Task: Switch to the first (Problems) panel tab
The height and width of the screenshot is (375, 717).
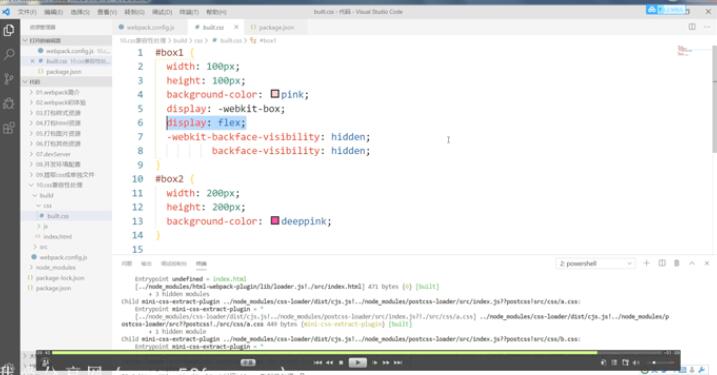Action: tap(127, 263)
